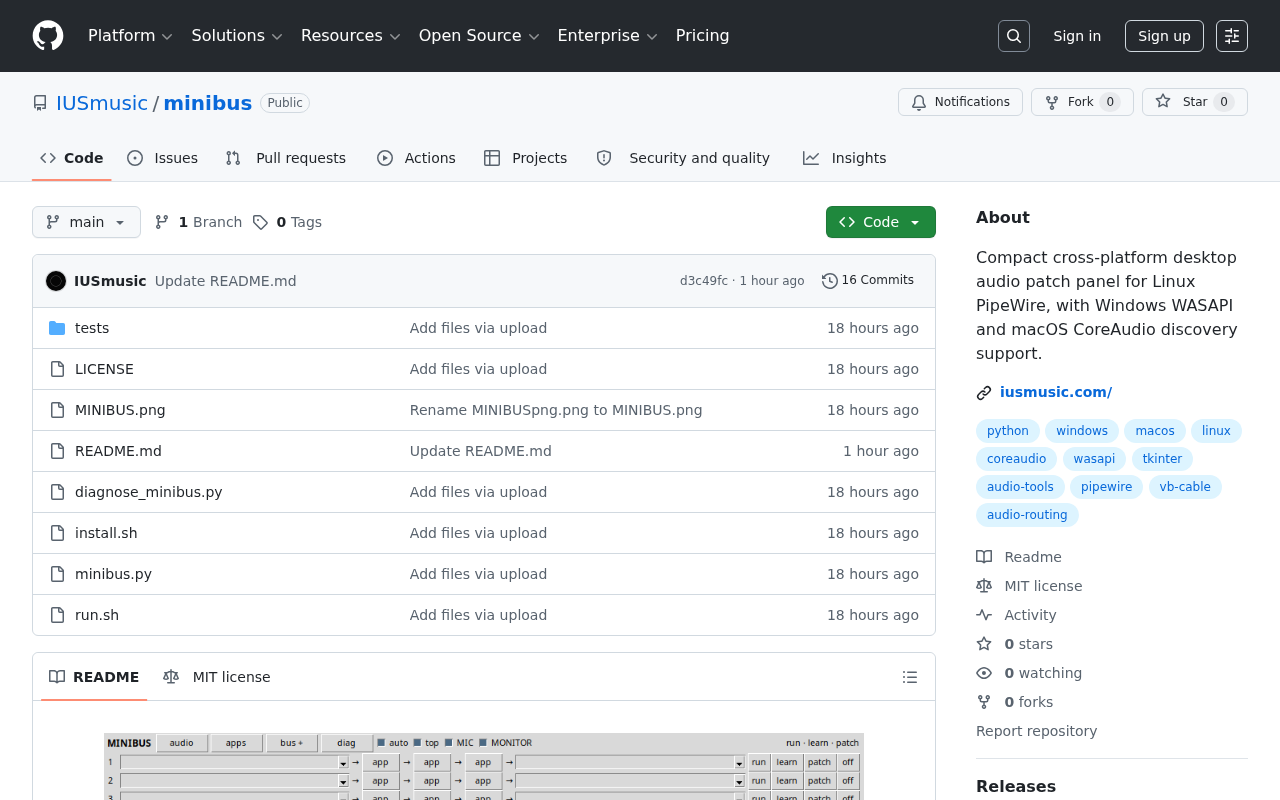Click the file icon beside MINIBUS.png
1280x800 pixels.
(x=57, y=410)
